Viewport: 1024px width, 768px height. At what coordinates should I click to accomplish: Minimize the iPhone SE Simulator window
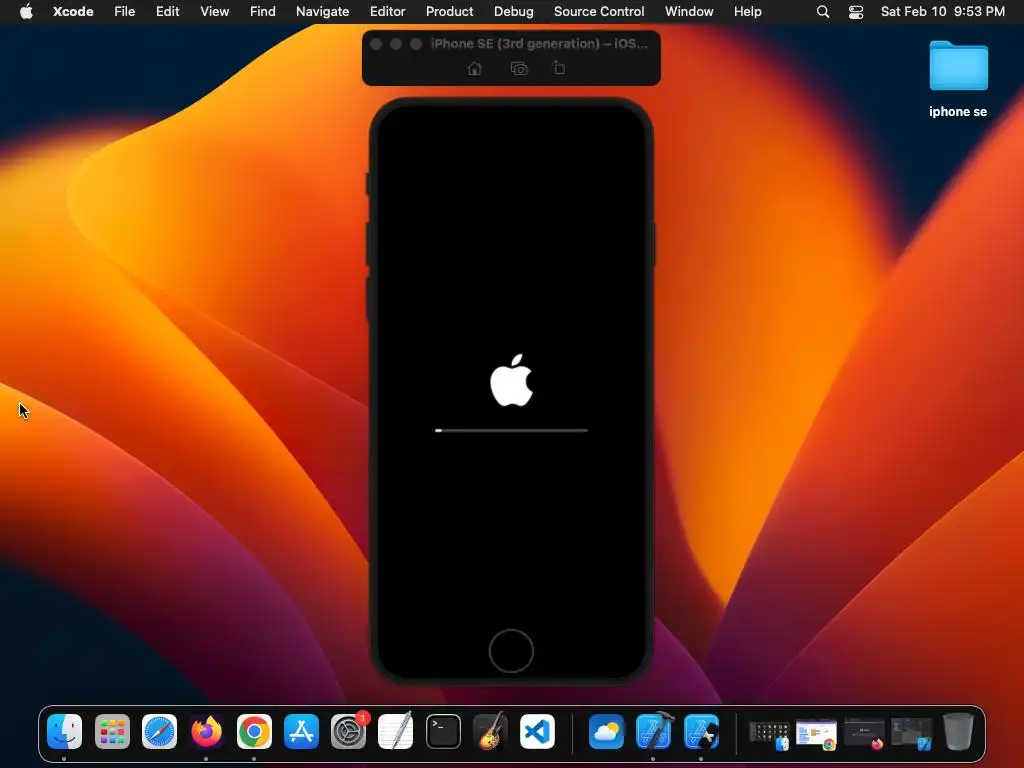(396, 44)
